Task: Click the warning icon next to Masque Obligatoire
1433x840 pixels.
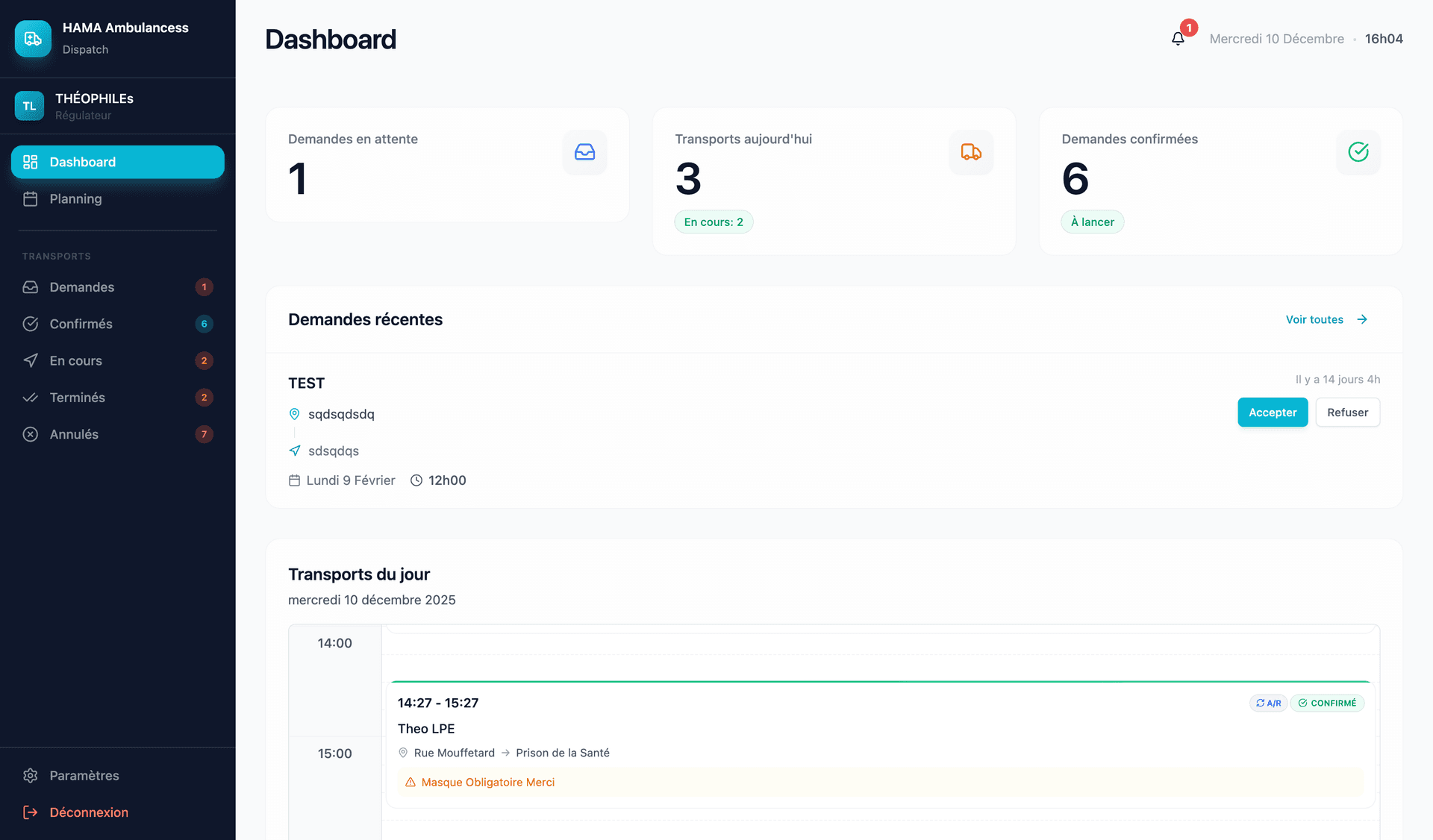Action: click(x=409, y=782)
